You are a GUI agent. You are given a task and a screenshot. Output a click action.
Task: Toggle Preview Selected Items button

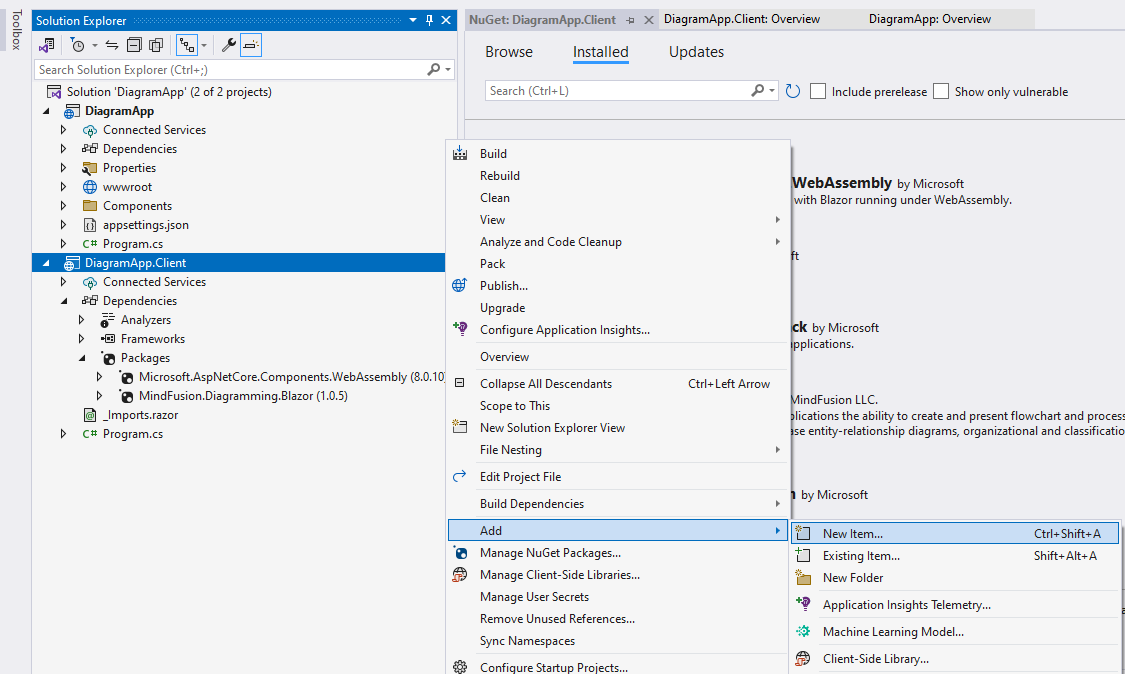click(251, 45)
